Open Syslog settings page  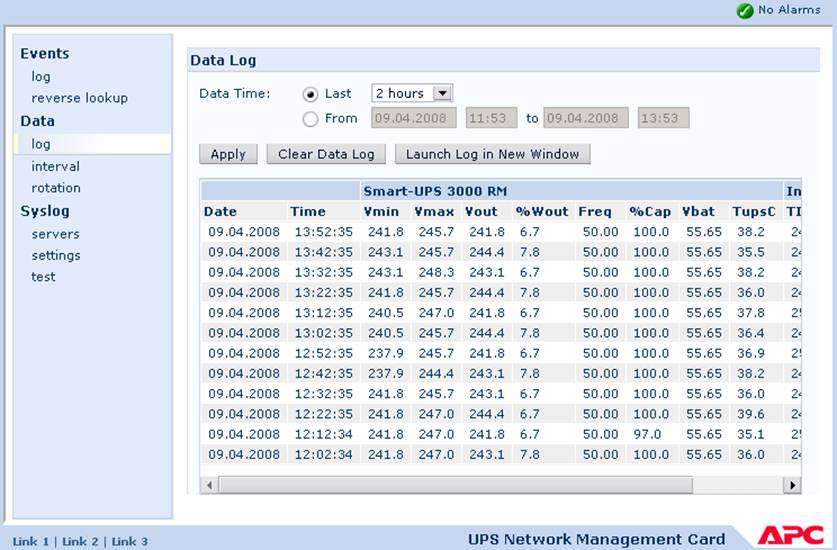click(56, 255)
